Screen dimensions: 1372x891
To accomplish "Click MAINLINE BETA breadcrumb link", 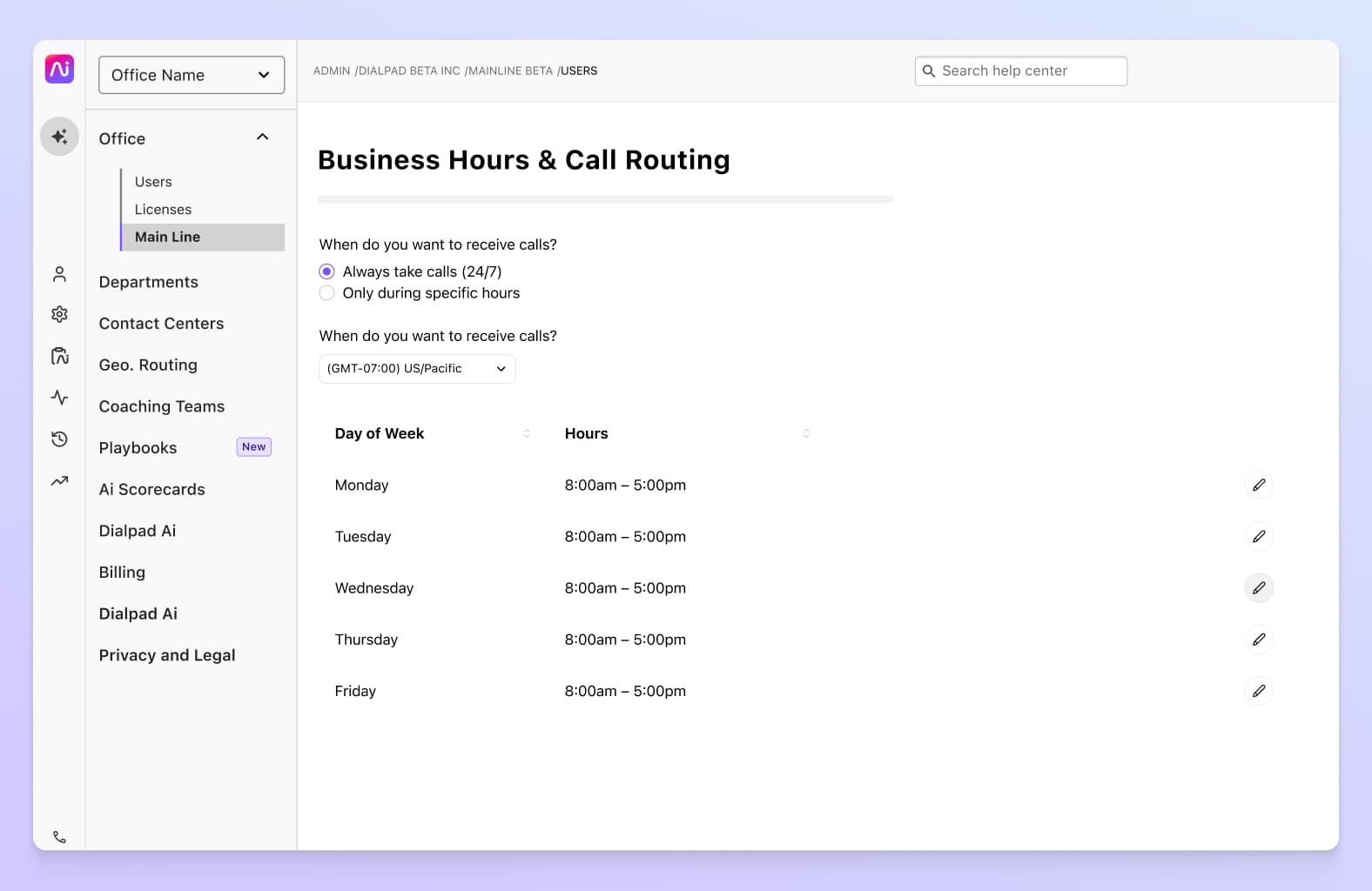I will (x=510, y=71).
